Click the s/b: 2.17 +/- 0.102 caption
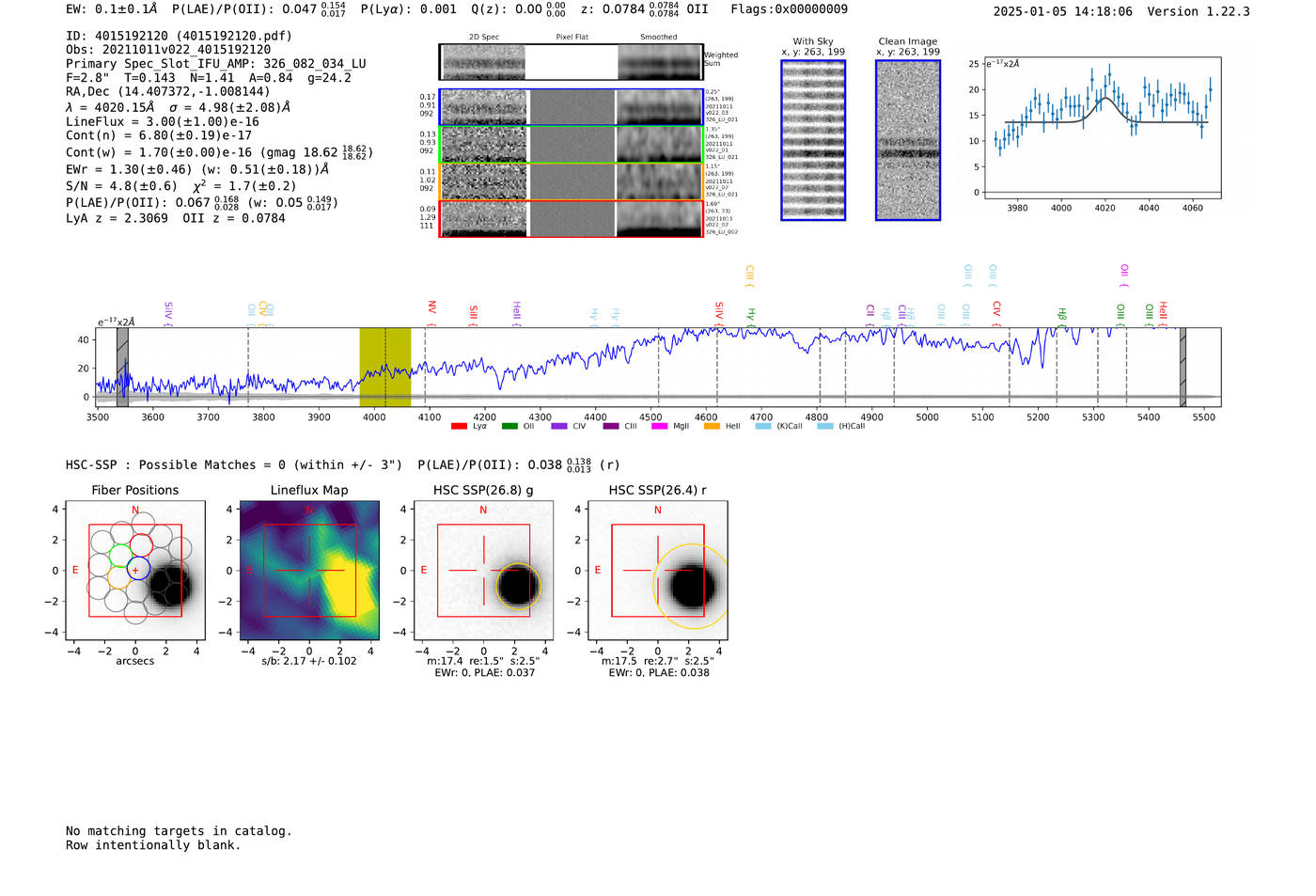The height and width of the screenshot is (896, 1316). [x=309, y=661]
